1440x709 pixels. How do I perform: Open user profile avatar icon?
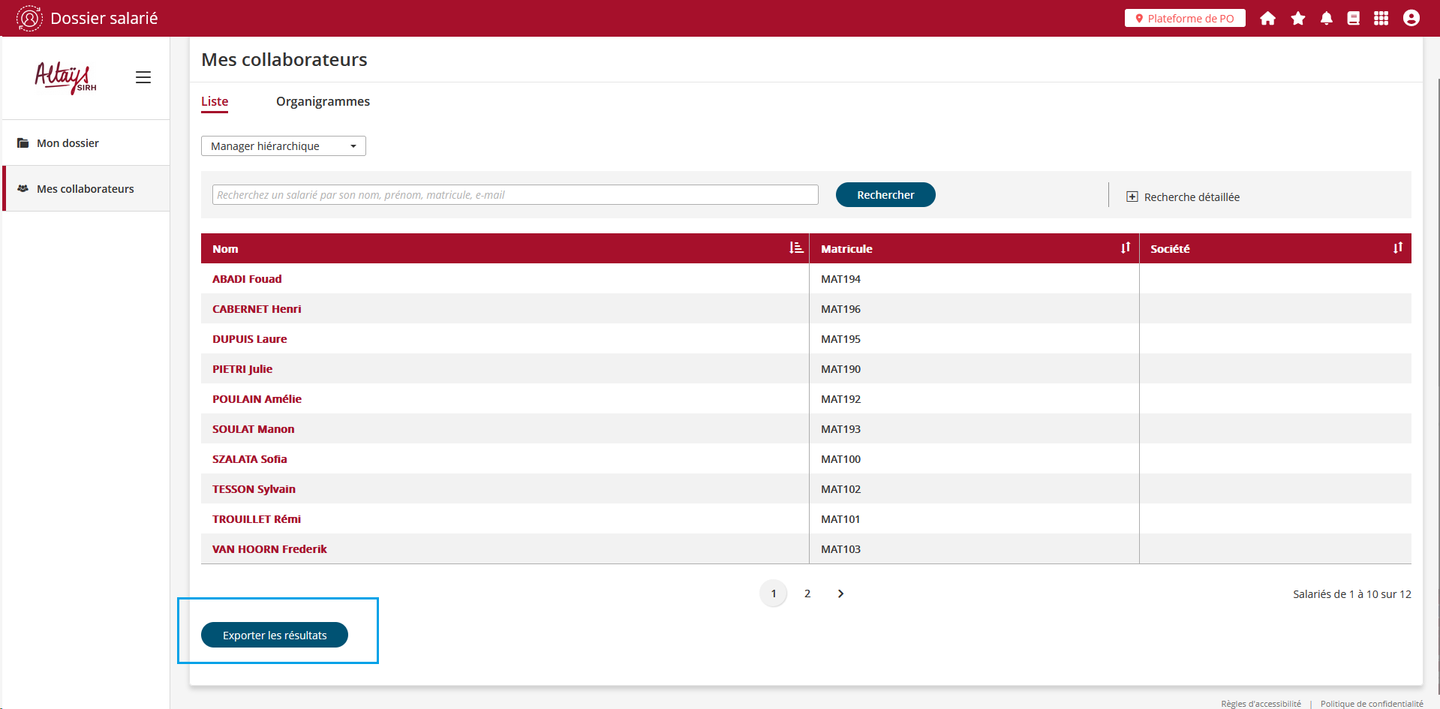(1411, 18)
